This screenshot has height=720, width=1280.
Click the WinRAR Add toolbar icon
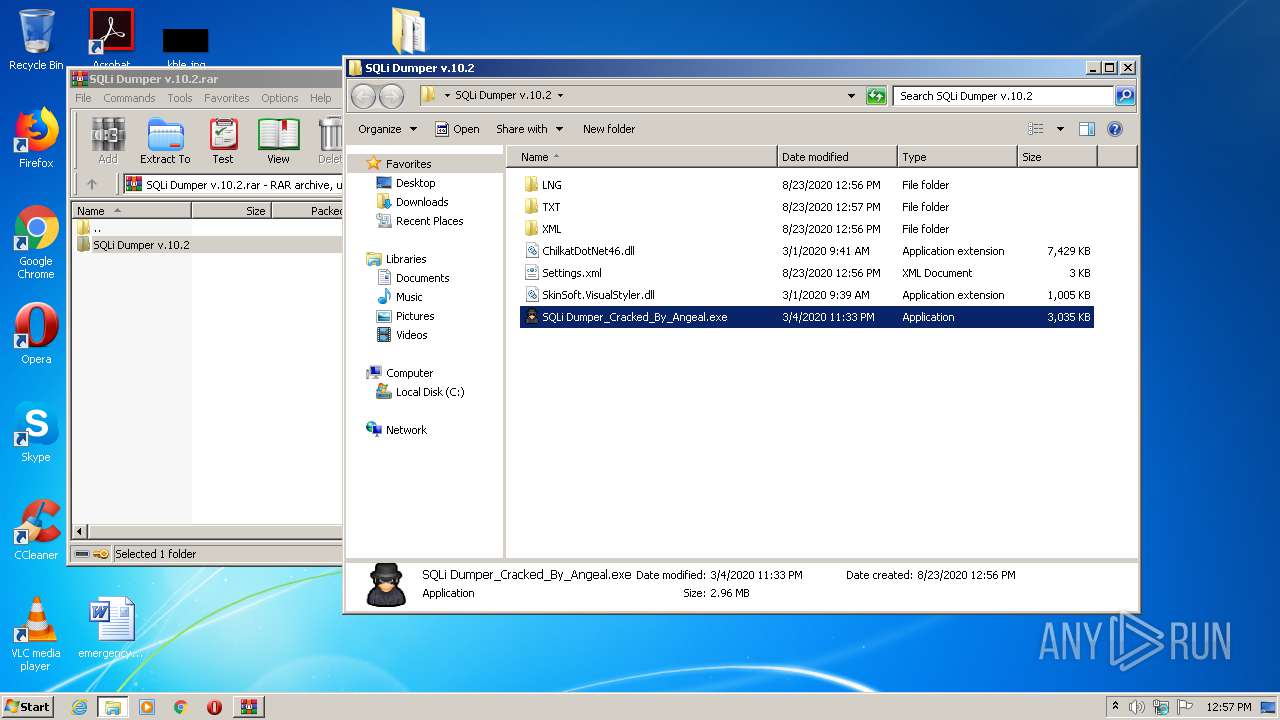[x=108, y=141]
